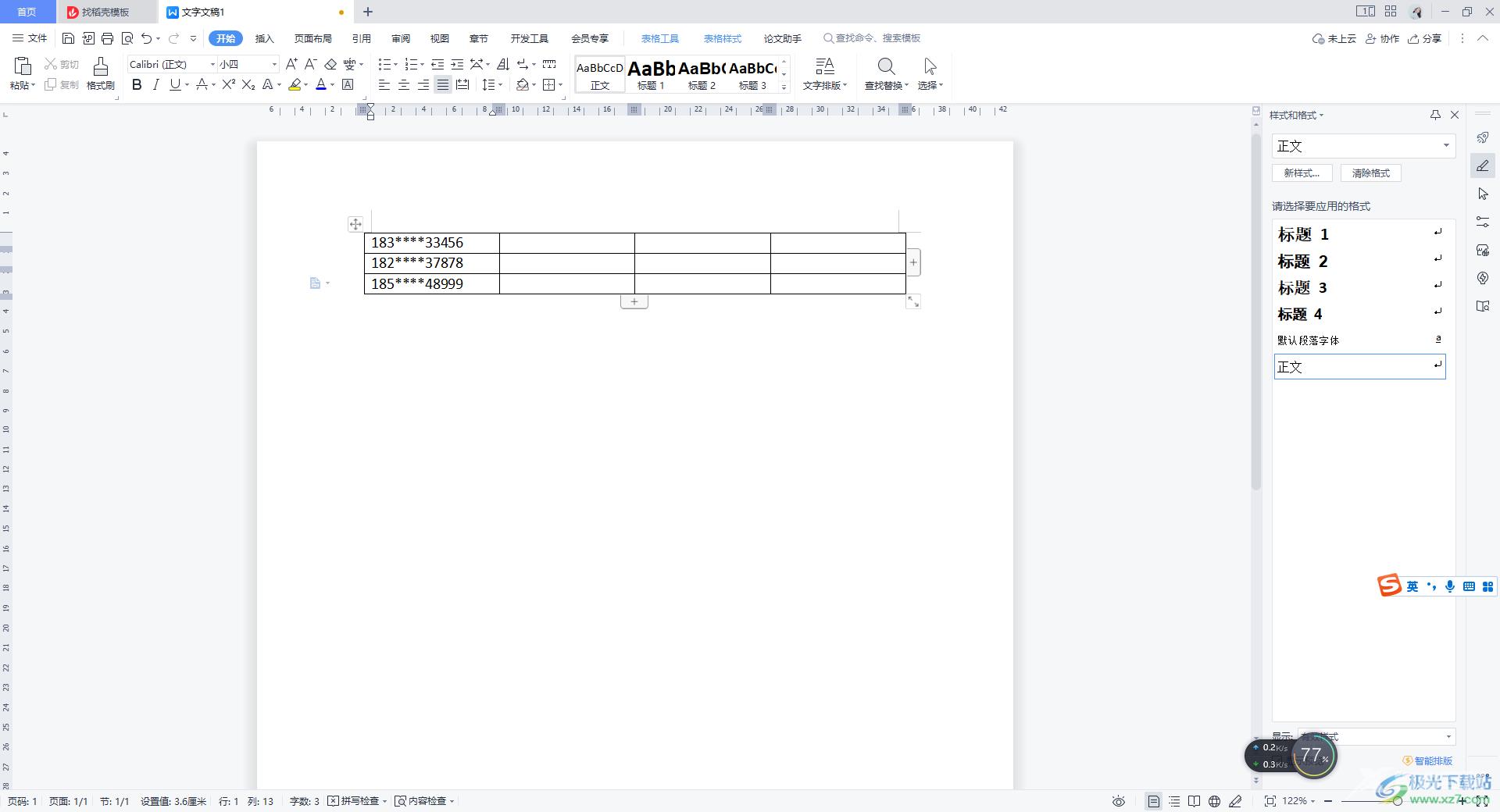Screen dimensions: 1500x812
Task: Click the text highlight color button
Action: [x=295, y=84]
